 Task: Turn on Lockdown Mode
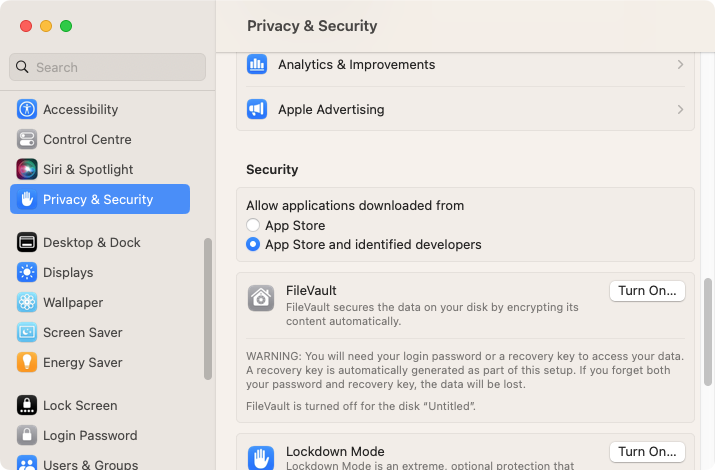[x=647, y=452]
